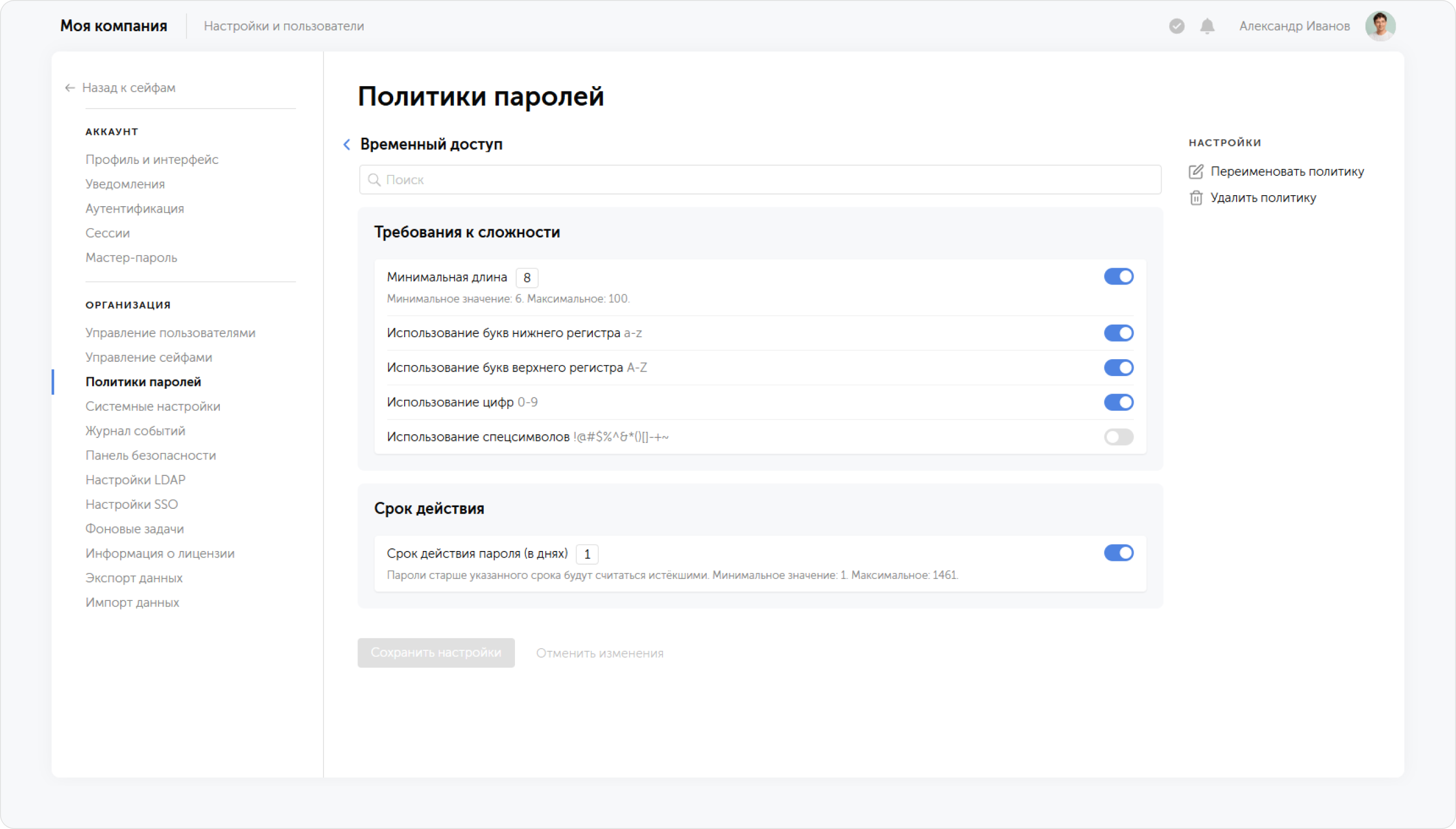Click Сохранить настройки button

[435, 652]
